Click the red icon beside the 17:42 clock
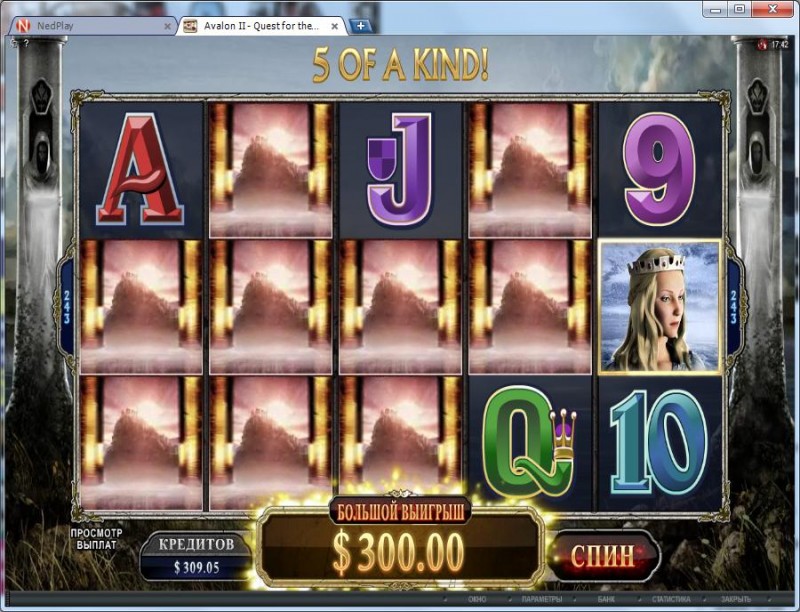Viewport: 800px width, 612px height. tap(762, 45)
